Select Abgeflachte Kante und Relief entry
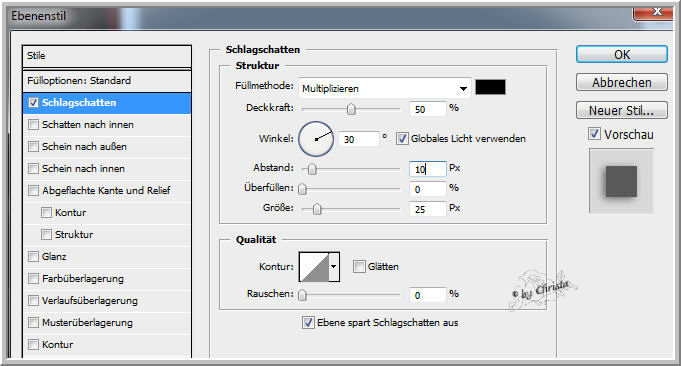Viewport: 681px width, 366px height. coord(107,191)
